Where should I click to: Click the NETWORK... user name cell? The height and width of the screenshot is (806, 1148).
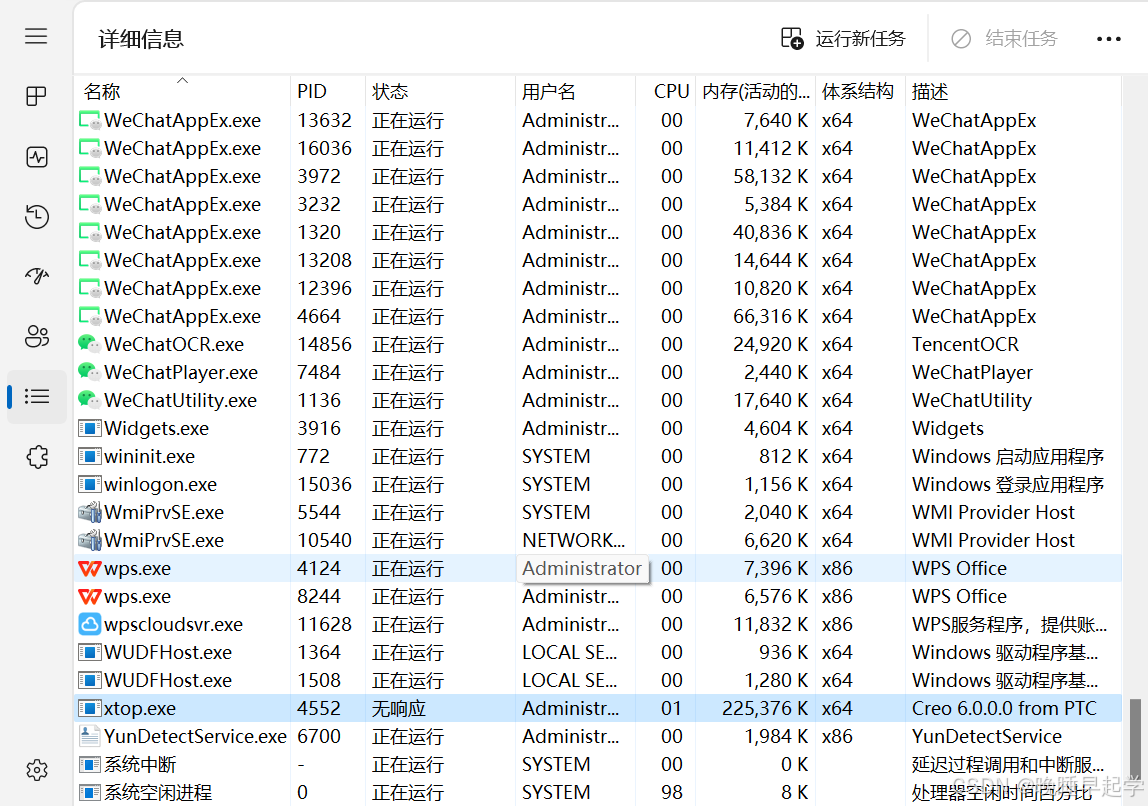pos(573,540)
